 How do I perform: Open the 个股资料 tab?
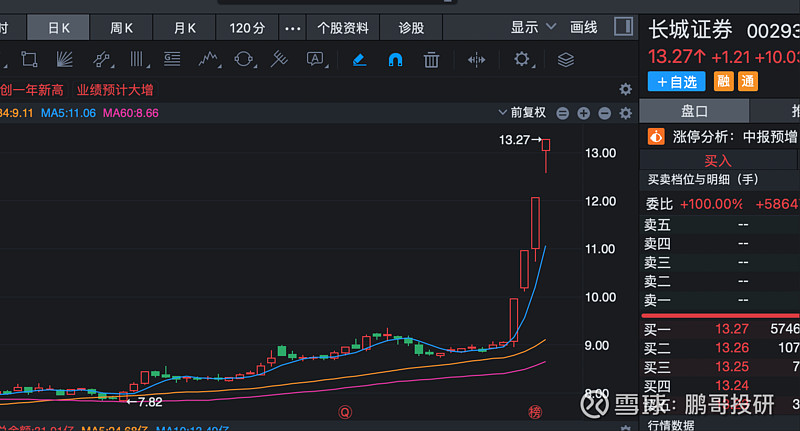pyautogui.click(x=343, y=28)
